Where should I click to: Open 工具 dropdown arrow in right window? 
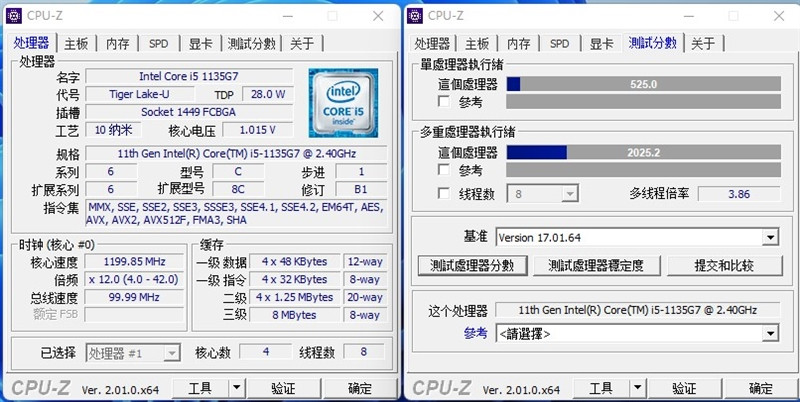tap(637, 388)
